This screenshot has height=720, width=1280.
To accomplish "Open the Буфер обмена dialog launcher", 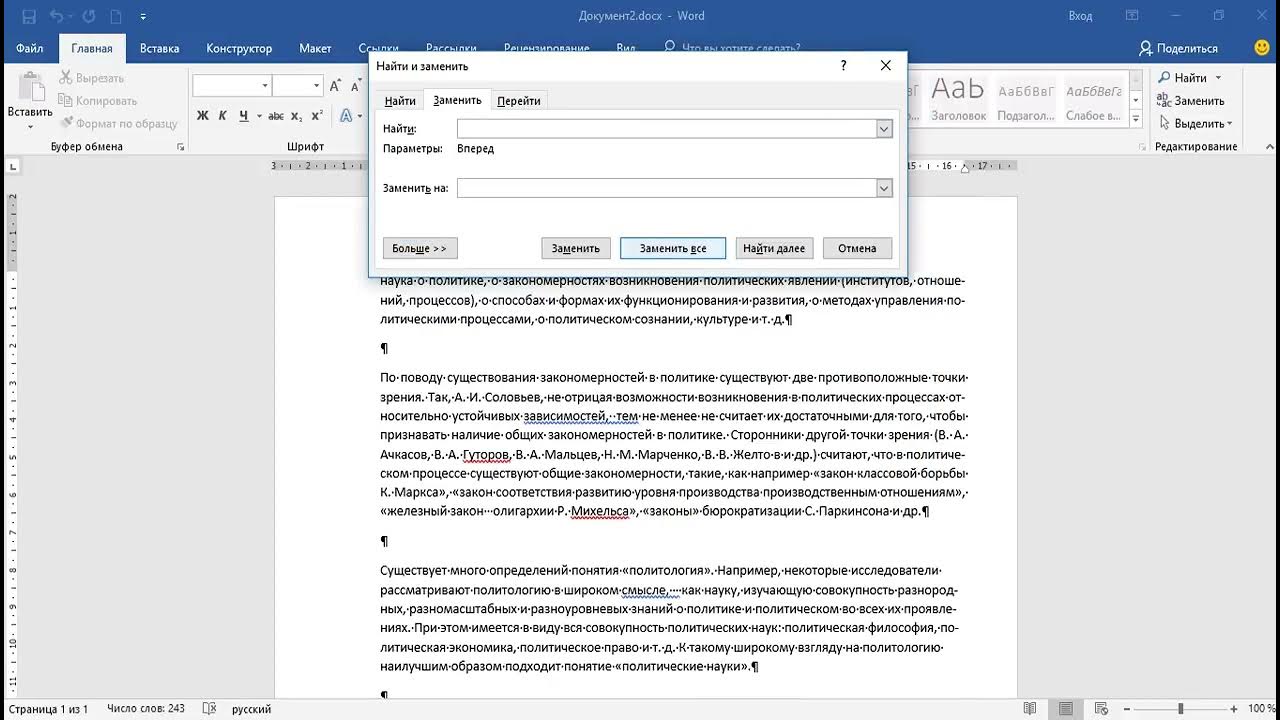I will coord(181,147).
